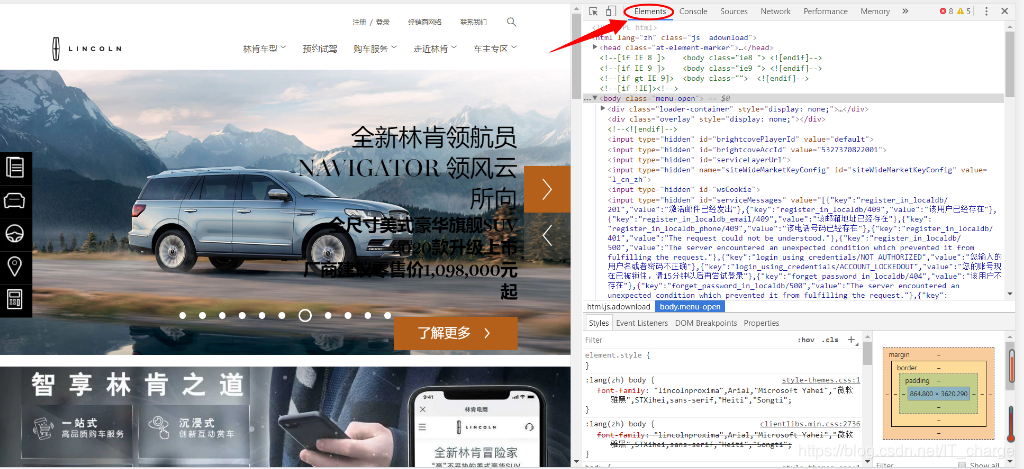Switch to the Console tab
This screenshot has height=469, width=1024.
[693, 11]
